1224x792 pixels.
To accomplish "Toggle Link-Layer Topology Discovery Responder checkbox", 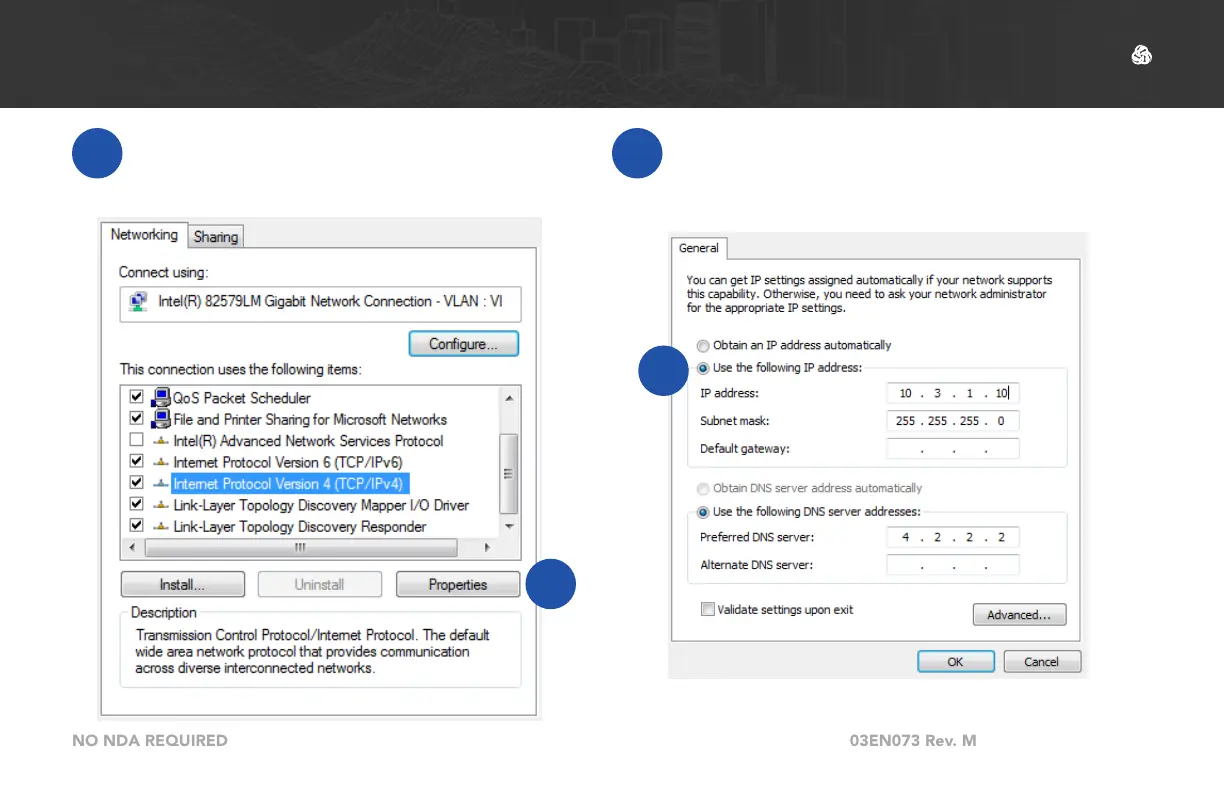I will click(136, 526).
